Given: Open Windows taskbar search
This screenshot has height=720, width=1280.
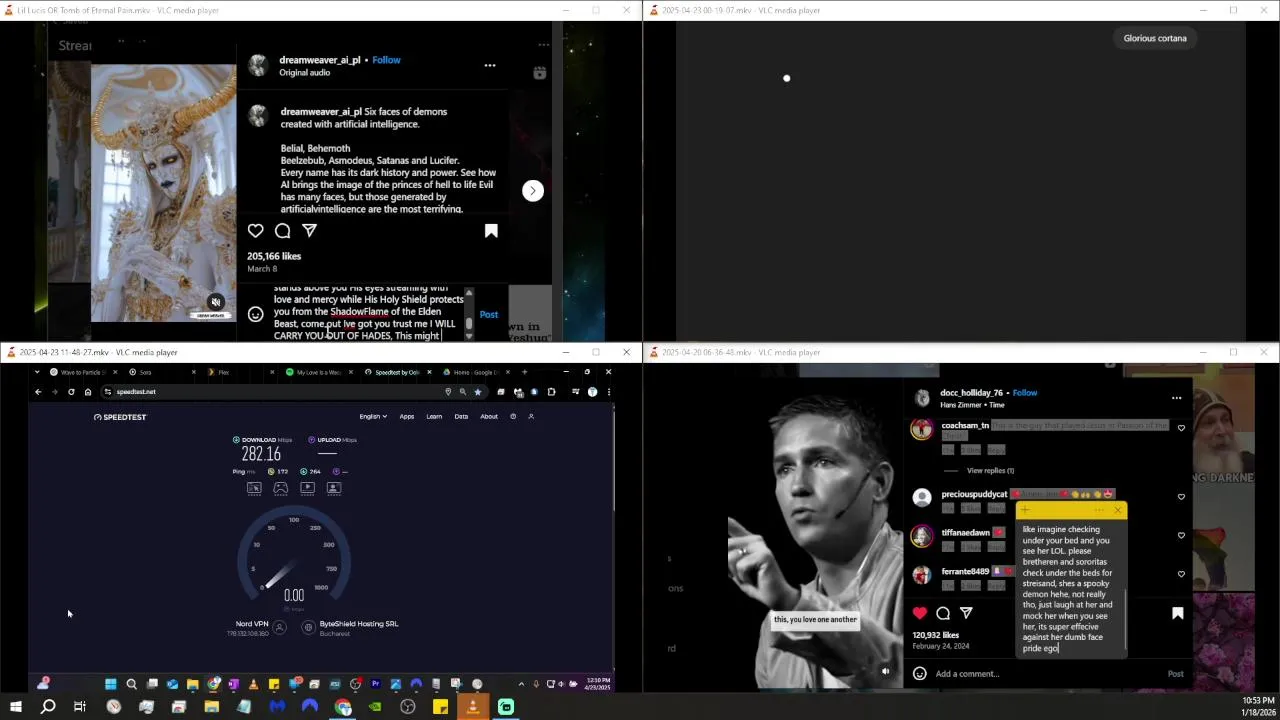Looking at the screenshot, I should point(48,707).
